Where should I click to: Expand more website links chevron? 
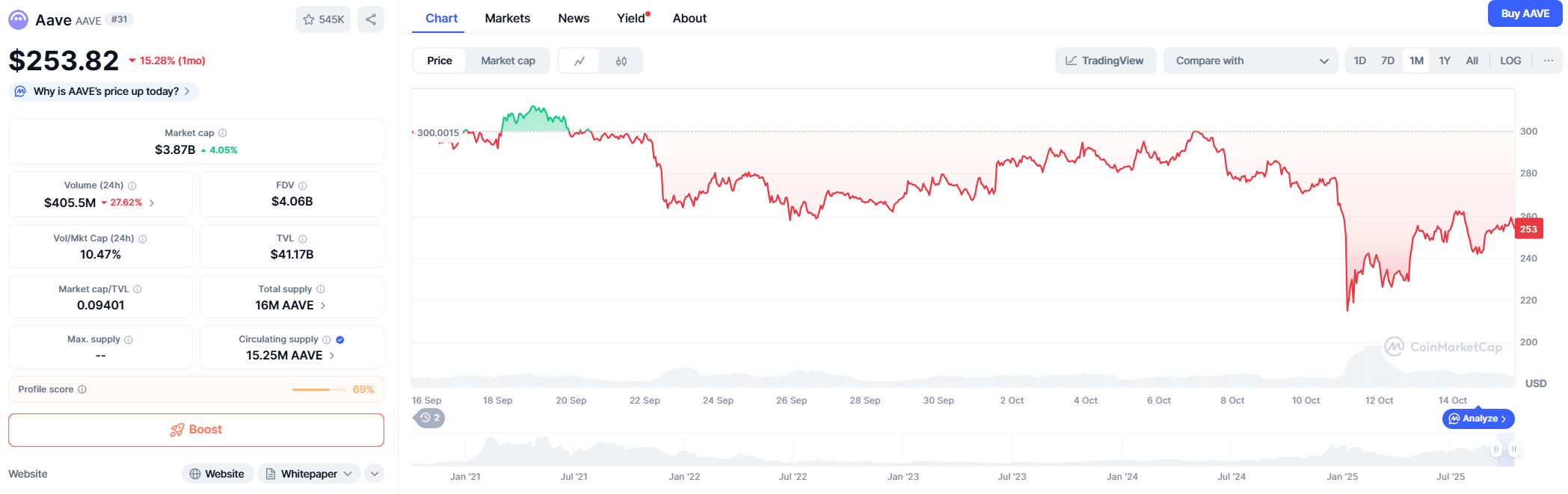[375, 474]
